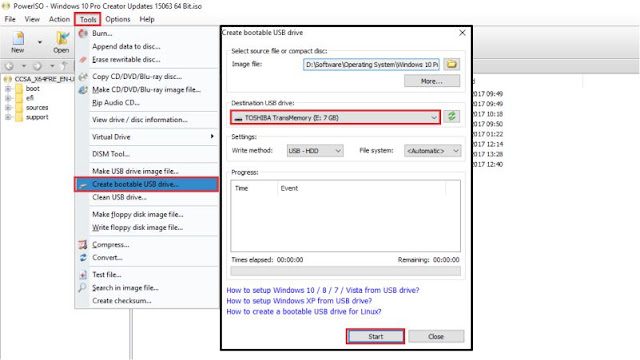Click the progress bar under Times elapsed
The image size is (640, 360).
pos(345,271)
